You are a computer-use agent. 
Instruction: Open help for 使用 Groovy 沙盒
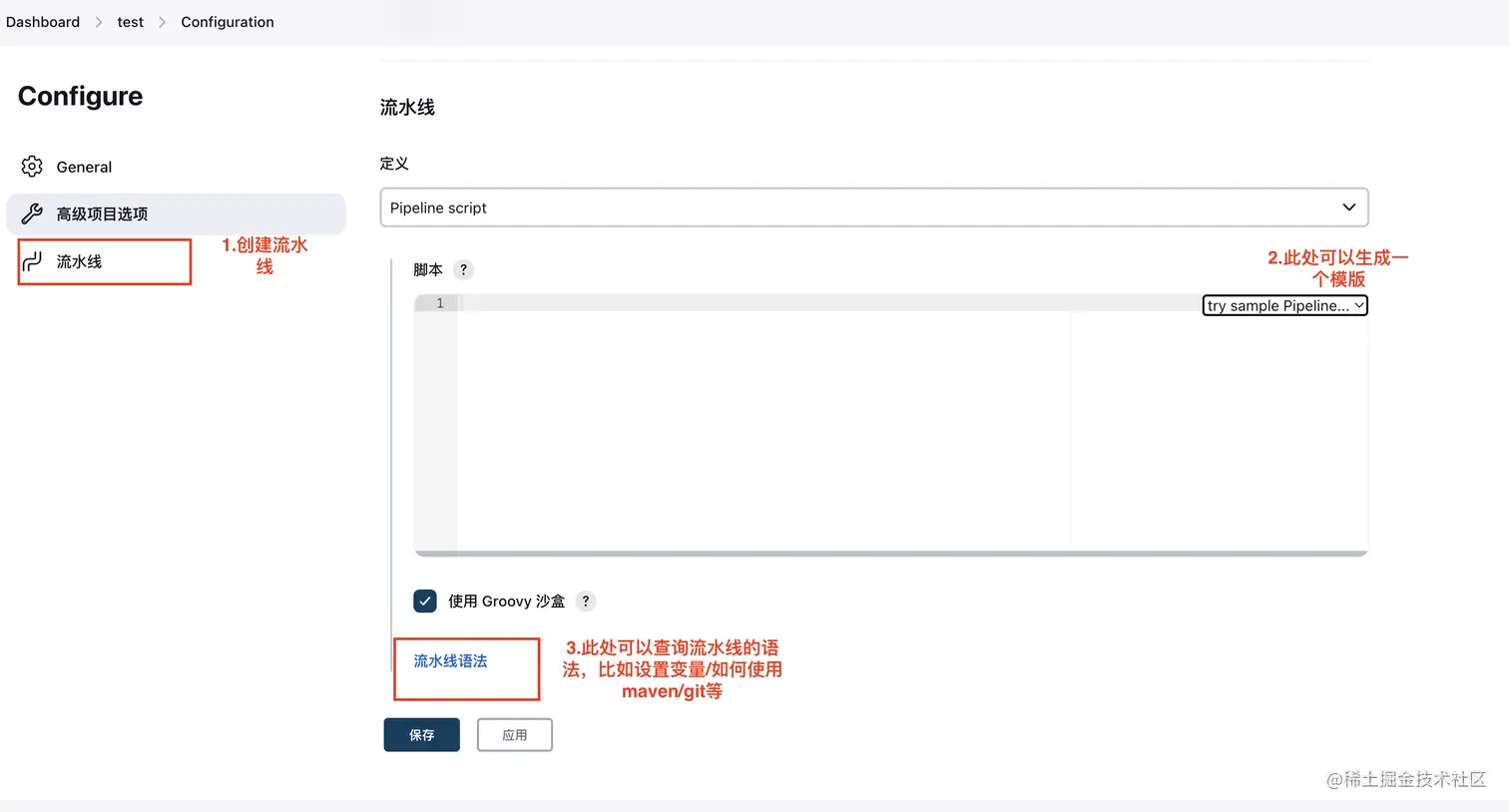pos(585,601)
